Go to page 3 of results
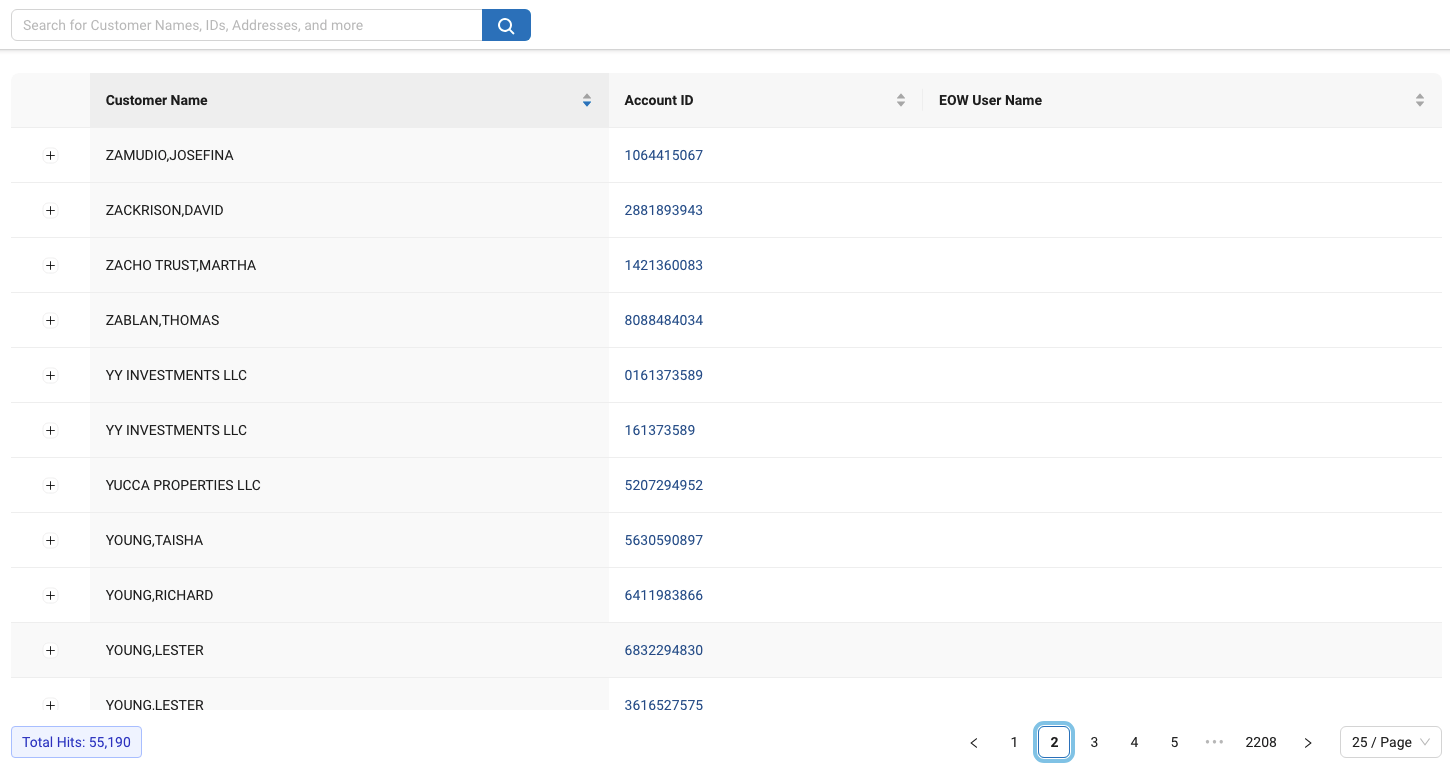 pos(1094,742)
